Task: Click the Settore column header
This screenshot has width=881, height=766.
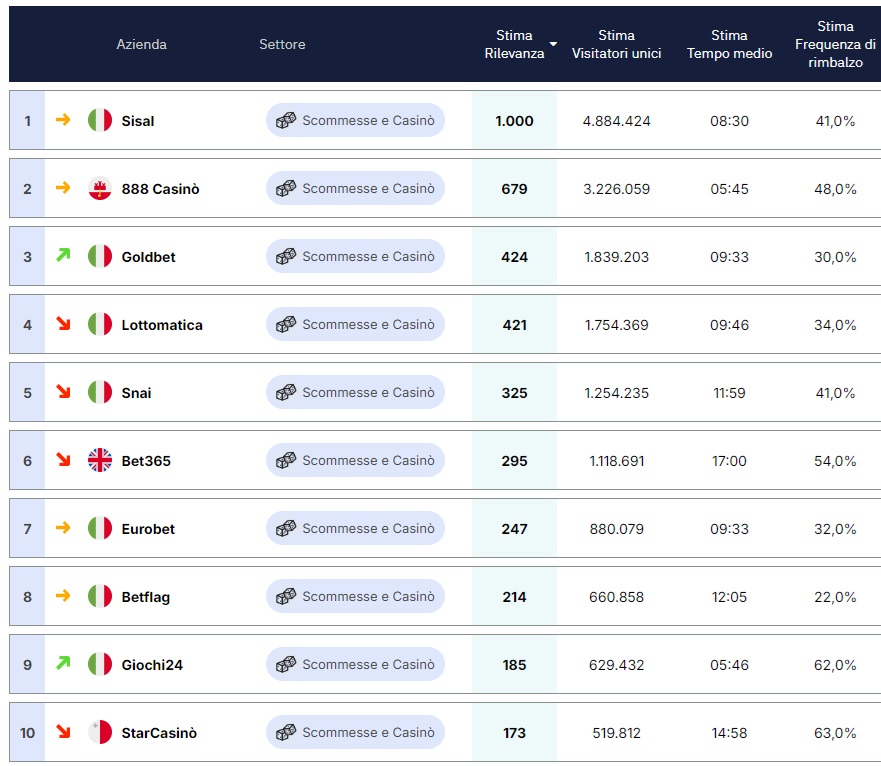Action: [282, 44]
